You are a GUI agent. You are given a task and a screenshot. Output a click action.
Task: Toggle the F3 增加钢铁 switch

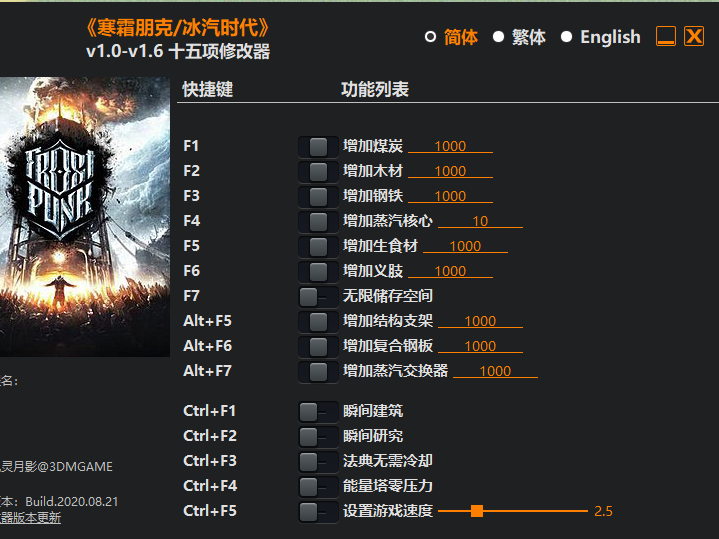coord(318,197)
